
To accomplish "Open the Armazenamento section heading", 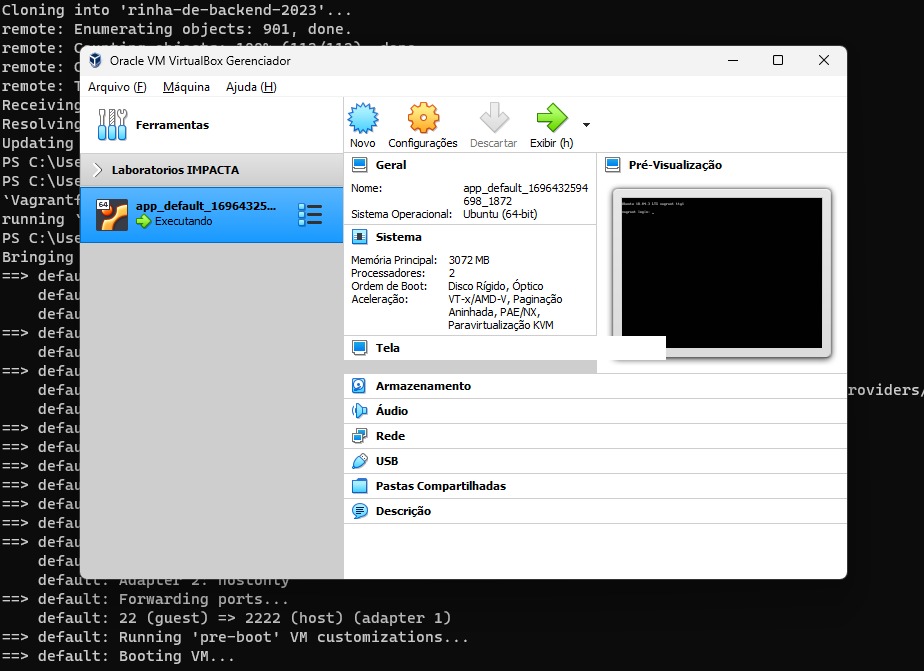I will tap(423, 386).
